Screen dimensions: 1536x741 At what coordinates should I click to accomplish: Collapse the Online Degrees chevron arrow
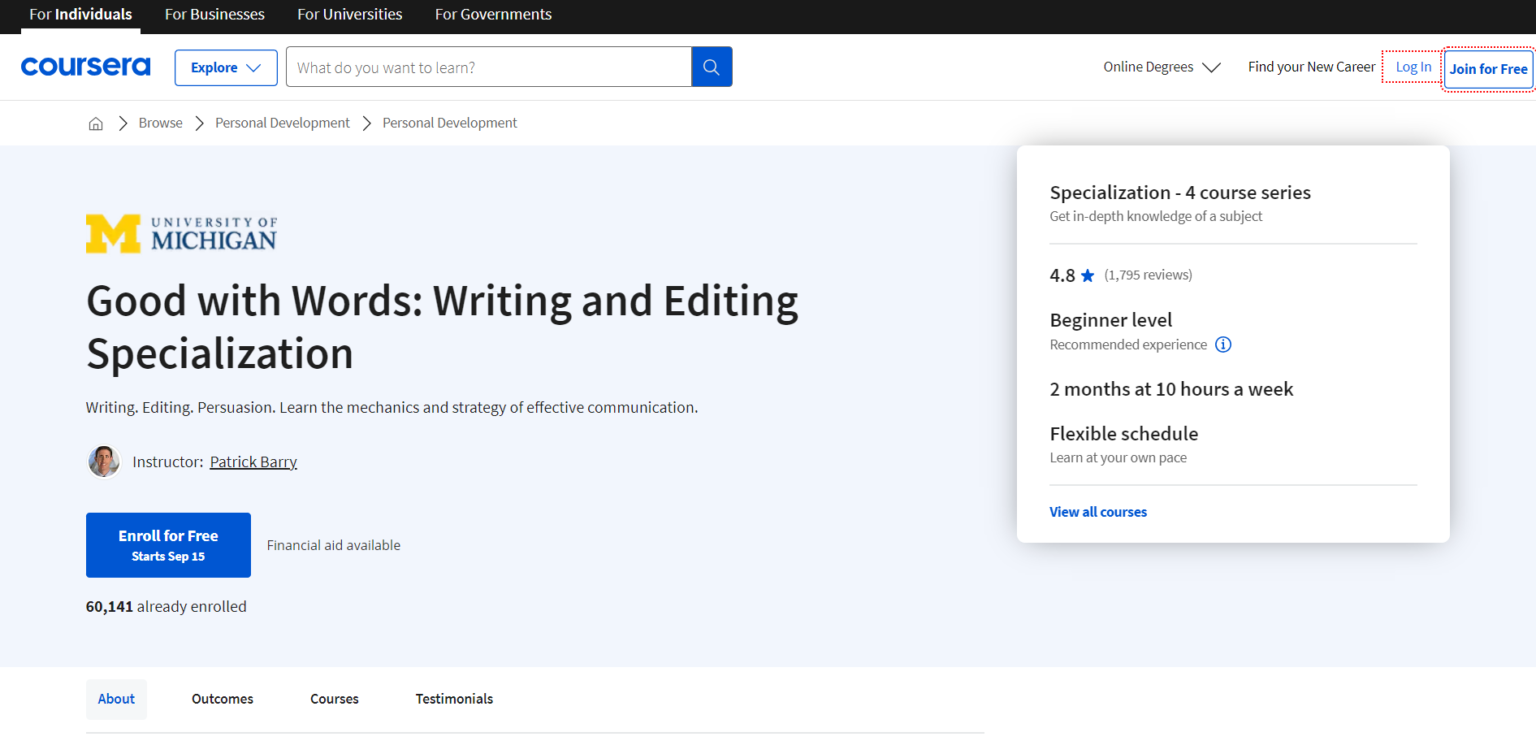1211,67
